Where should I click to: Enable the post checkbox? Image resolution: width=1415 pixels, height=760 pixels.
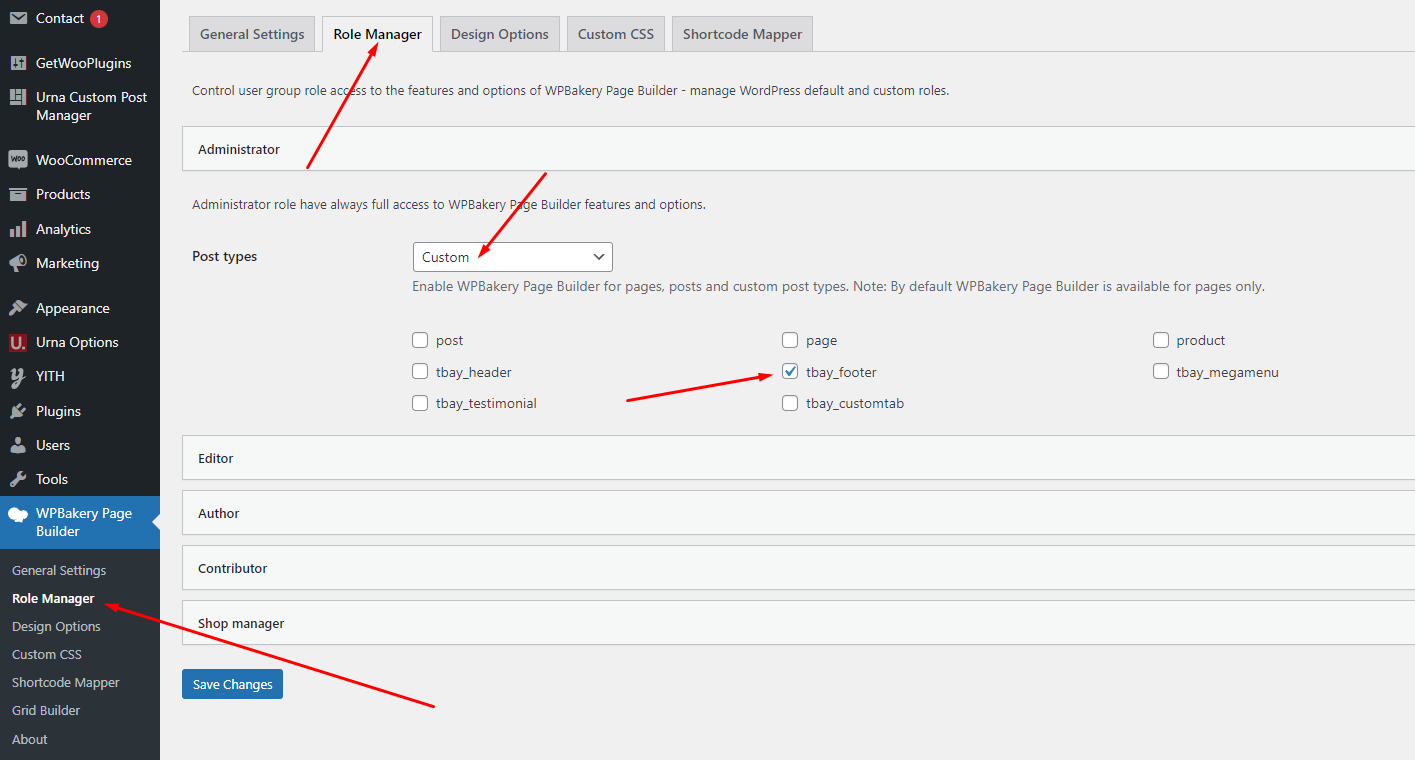(420, 340)
